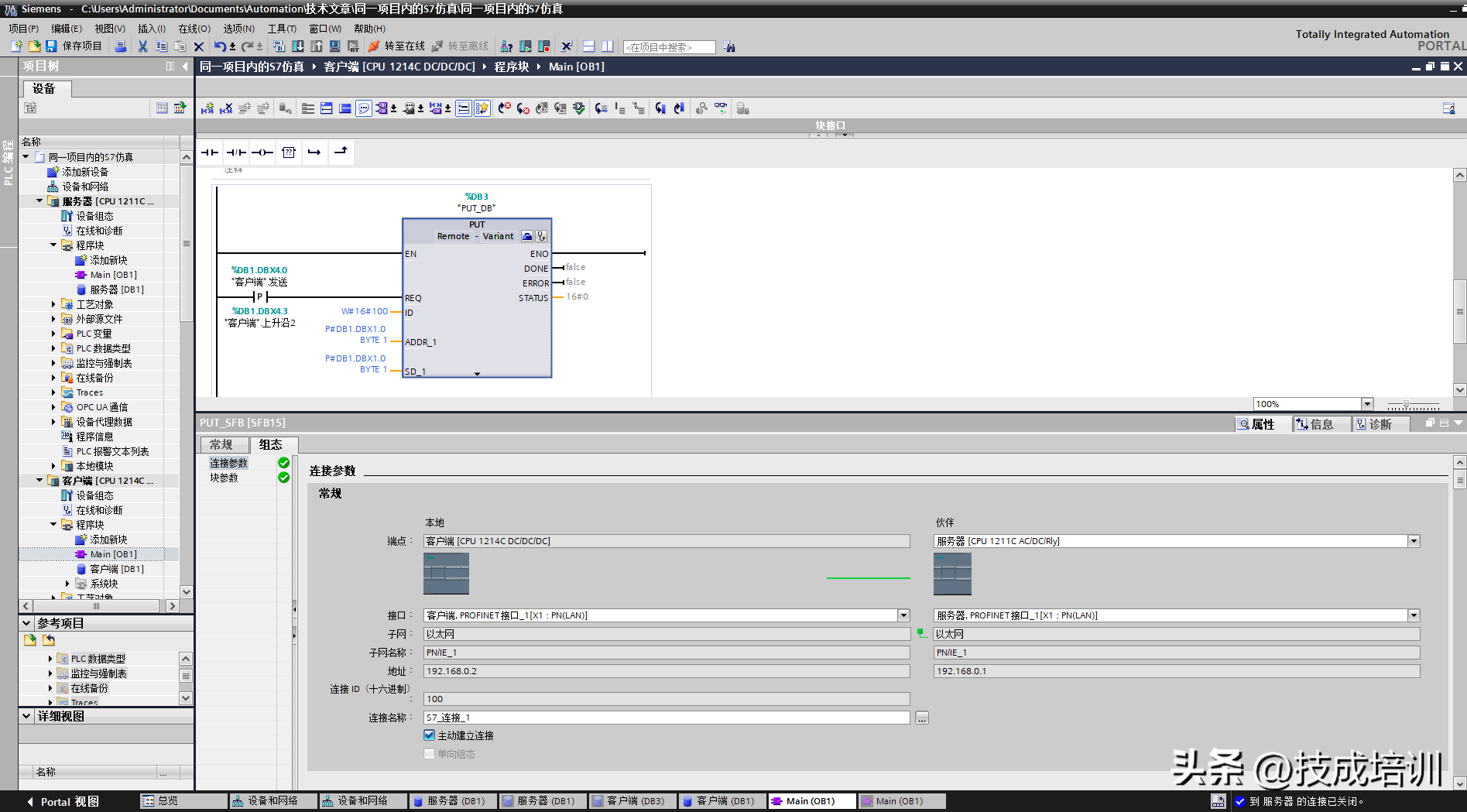Tick the 单向组态 checkbox

click(x=430, y=754)
